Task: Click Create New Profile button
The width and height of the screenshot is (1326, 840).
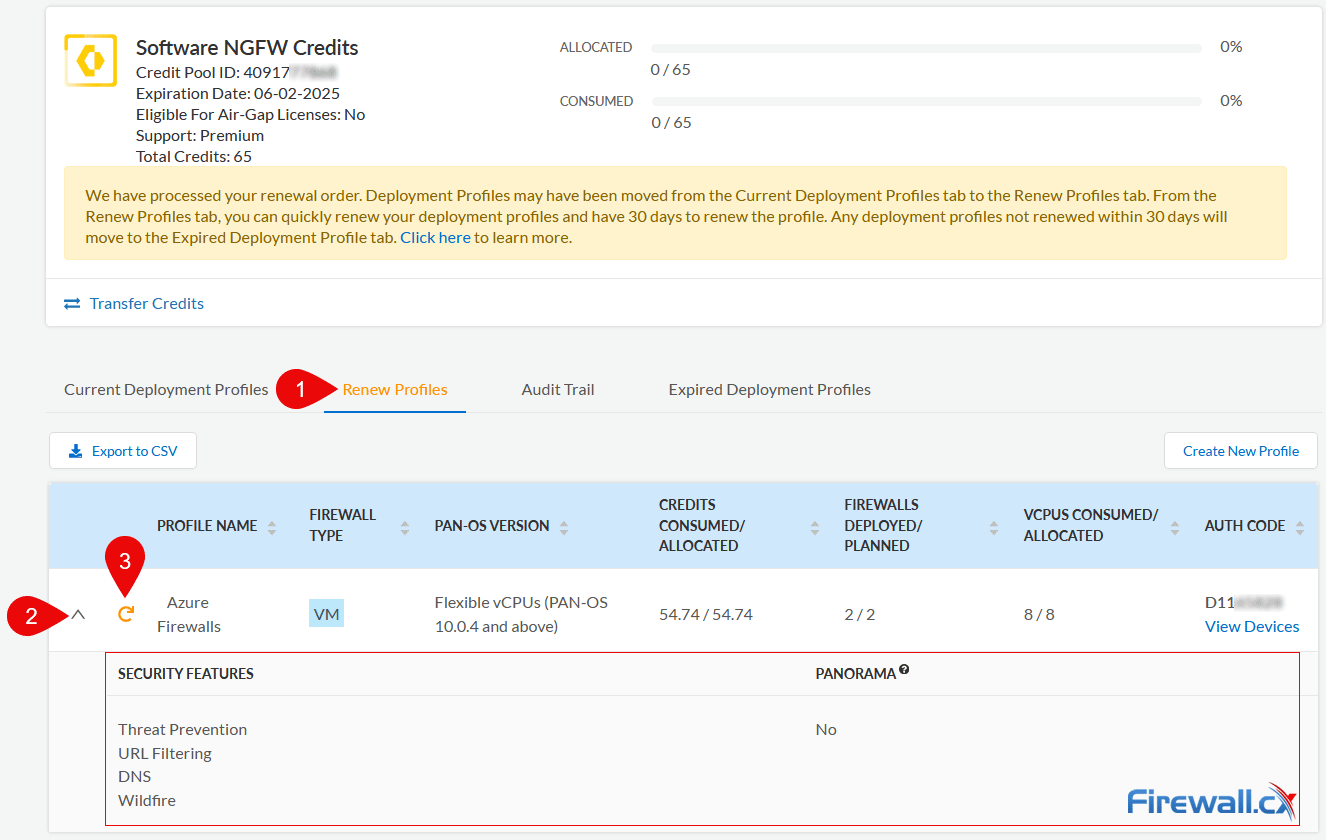Action: pos(1241,451)
